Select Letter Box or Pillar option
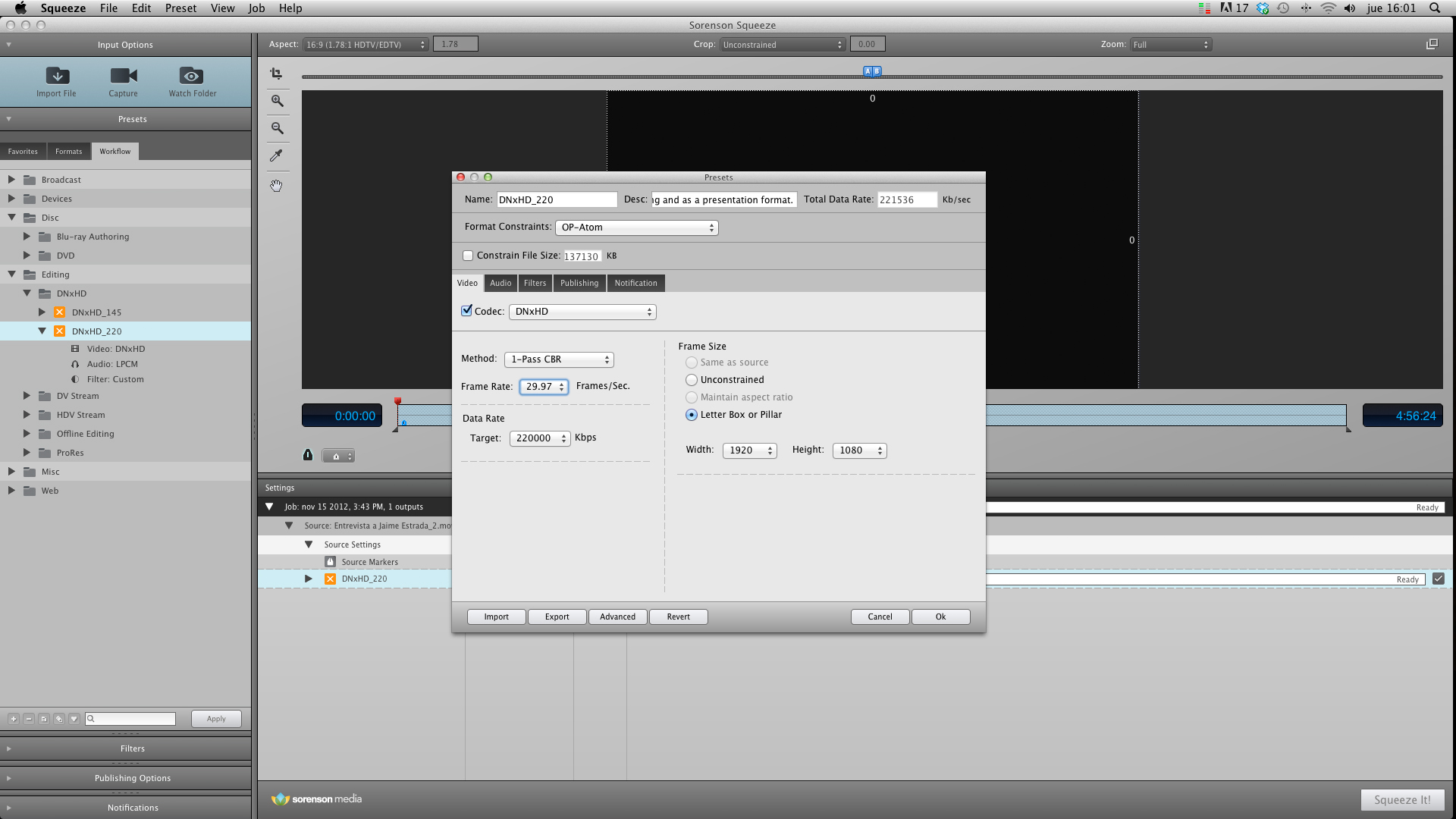Viewport: 1456px width, 819px height. click(692, 415)
